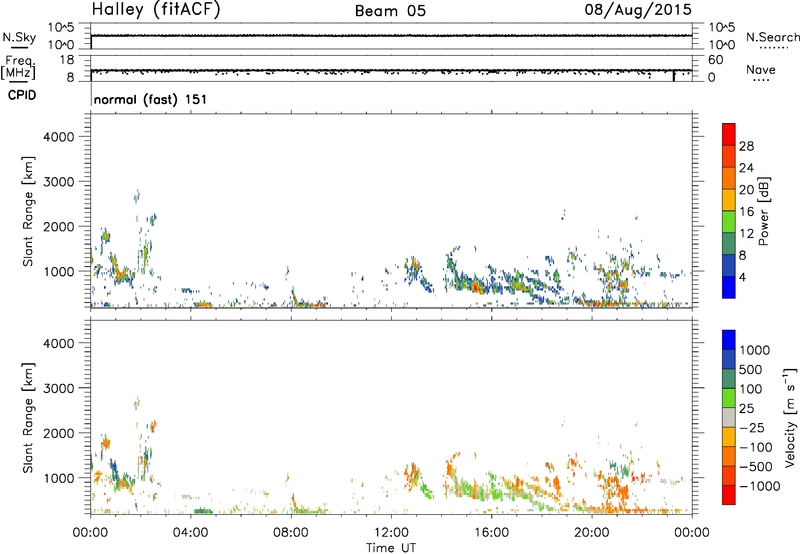Click the "N.Search" legend label
This screenshot has height=554, width=800.
772,37
